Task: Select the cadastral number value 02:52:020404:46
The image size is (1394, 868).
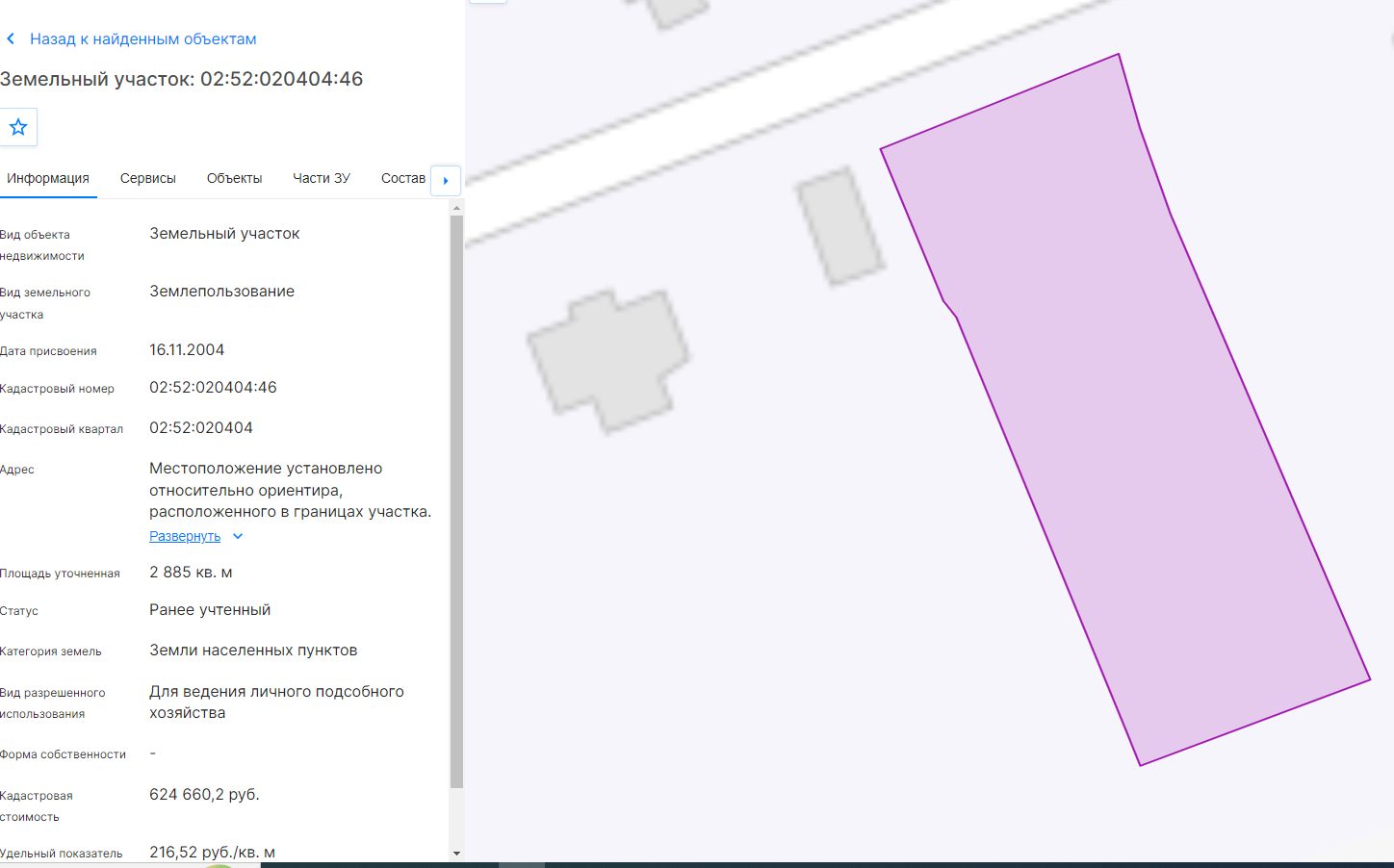Action: 213,388
